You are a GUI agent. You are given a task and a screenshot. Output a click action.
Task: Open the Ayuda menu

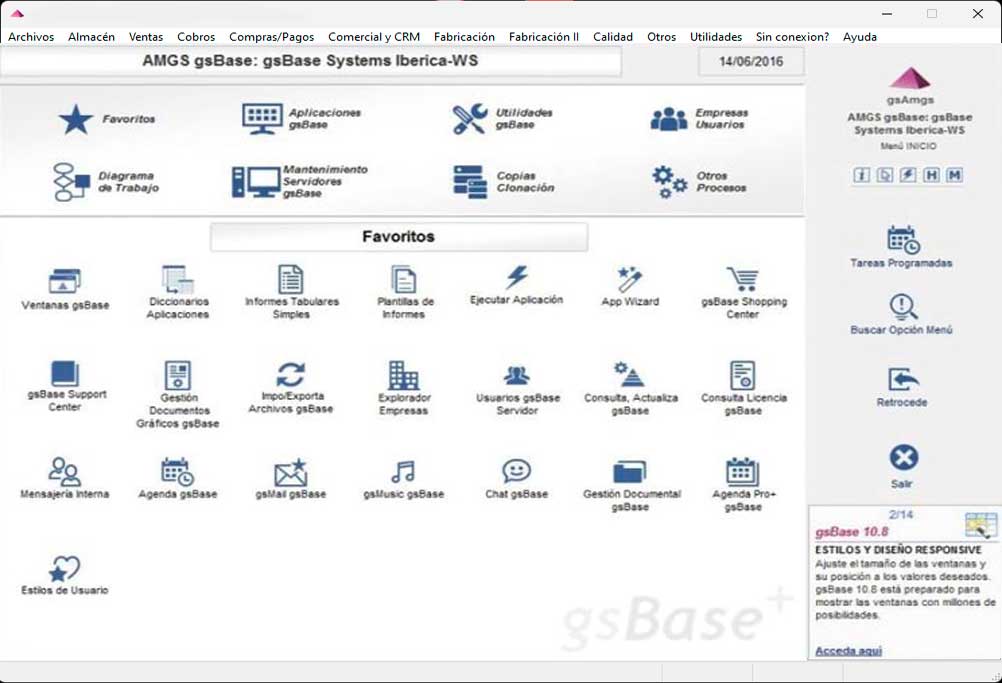[859, 37]
